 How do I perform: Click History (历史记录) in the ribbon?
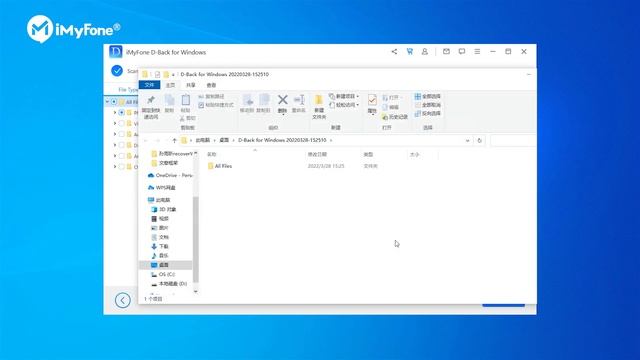coord(395,117)
